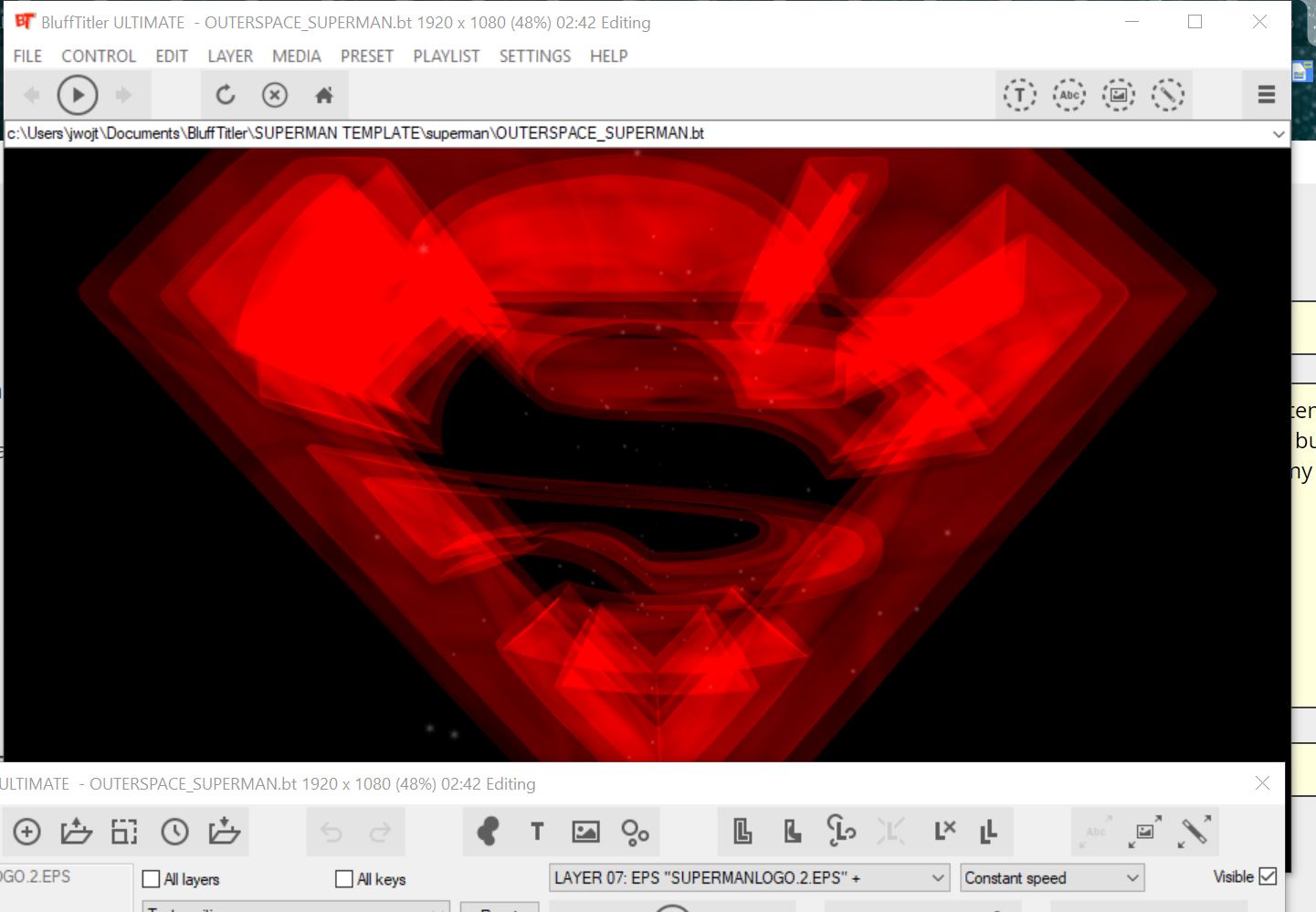The height and width of the screenshot is (912, 1316).
Task: Click the home icon in top toolbar
Action: pos(324,95)
